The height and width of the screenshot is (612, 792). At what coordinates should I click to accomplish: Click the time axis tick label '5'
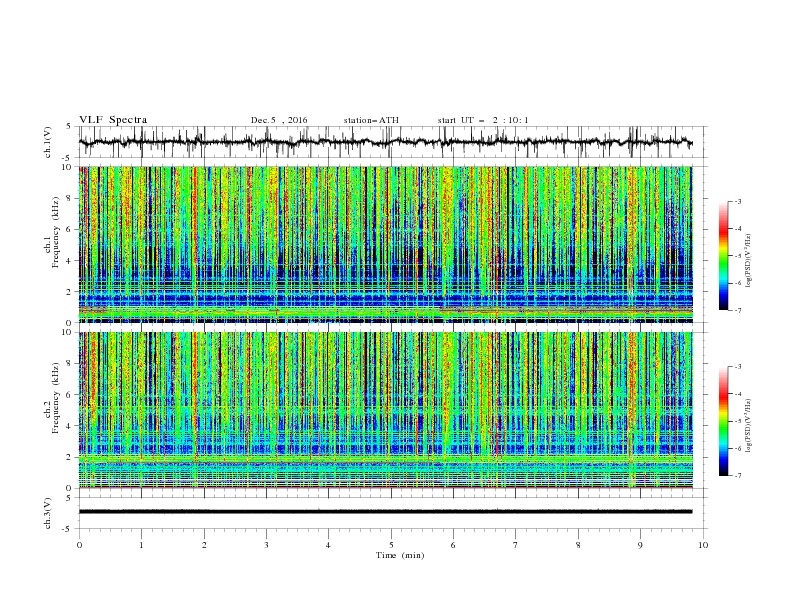391,545
